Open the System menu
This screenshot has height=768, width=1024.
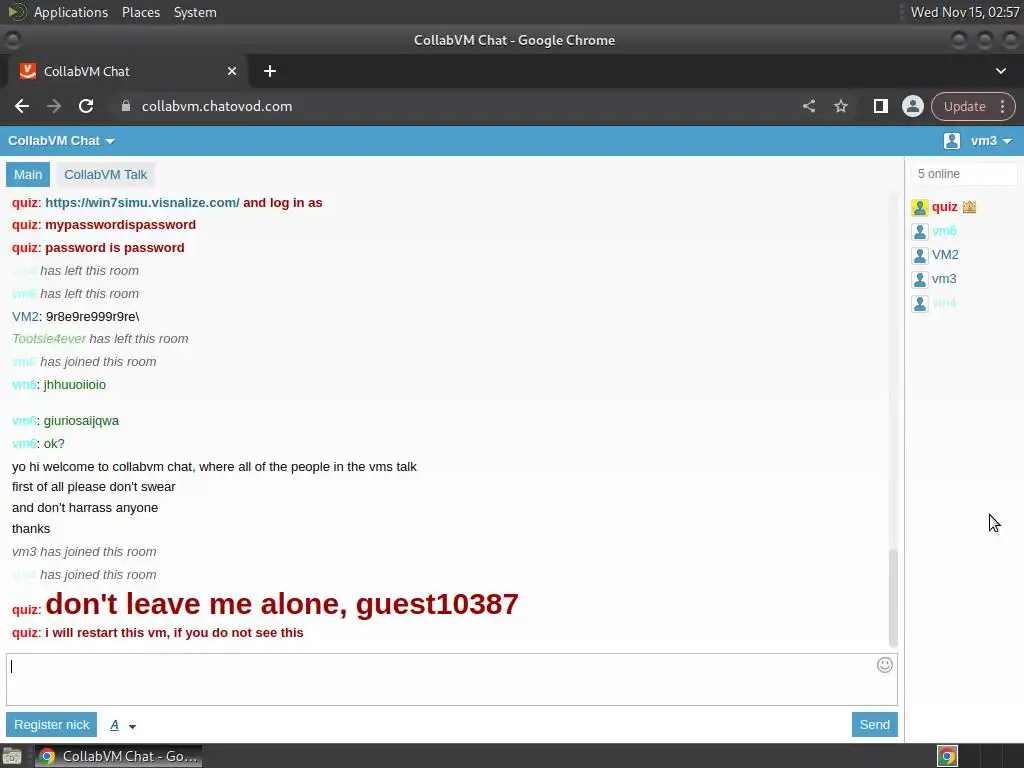[x=195, y=12]
